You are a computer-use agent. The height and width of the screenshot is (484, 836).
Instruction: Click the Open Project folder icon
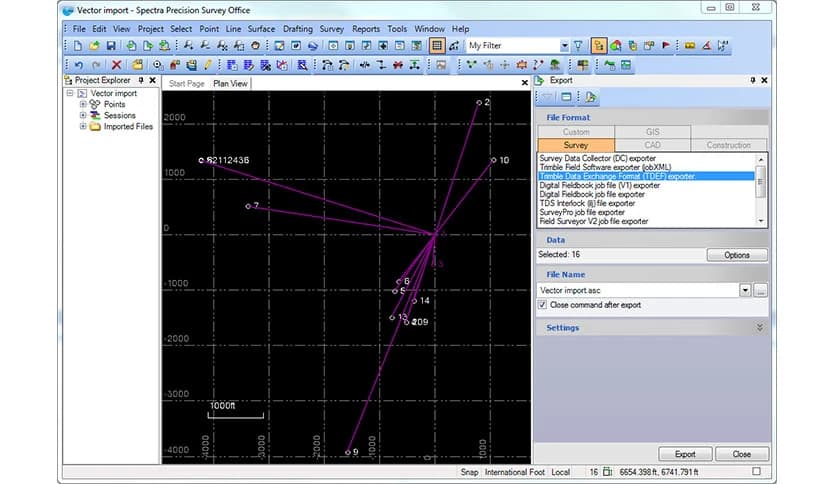(x=94, y=46)
